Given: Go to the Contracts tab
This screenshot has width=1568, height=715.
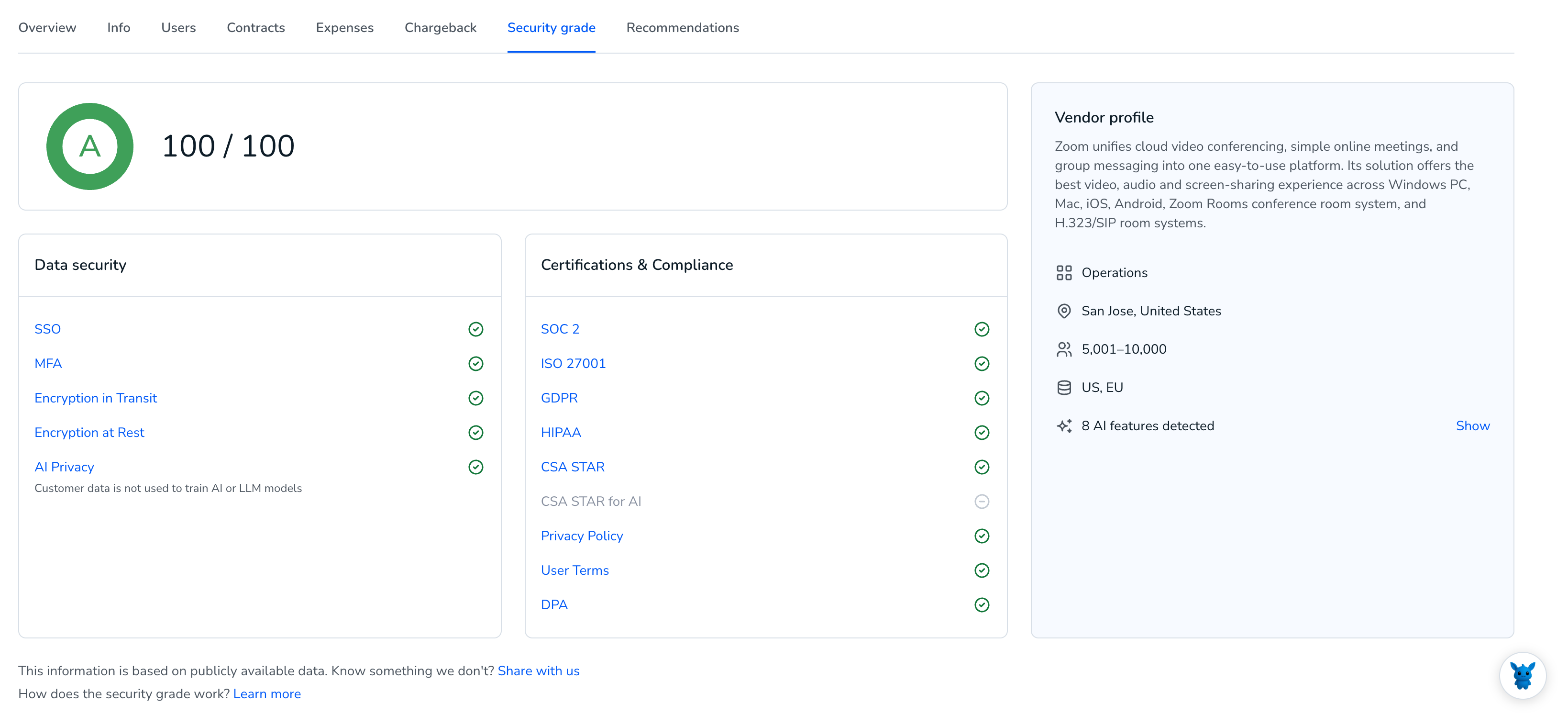Looking at the screenshot, I should pos(255,27).
